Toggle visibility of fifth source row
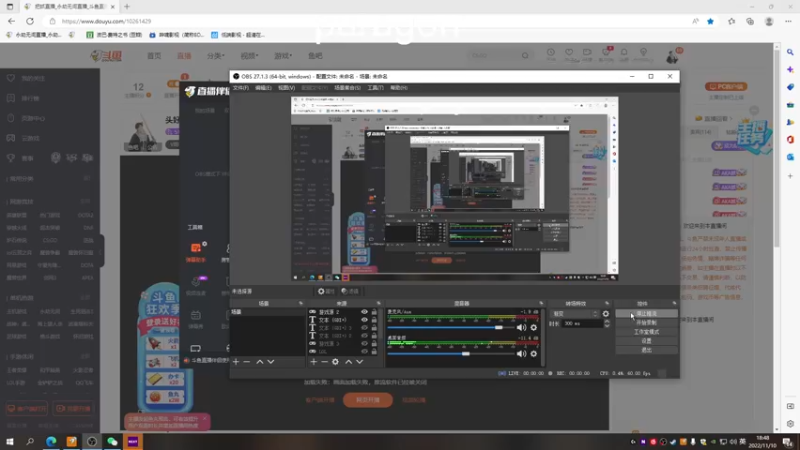 tap(364, 343)
